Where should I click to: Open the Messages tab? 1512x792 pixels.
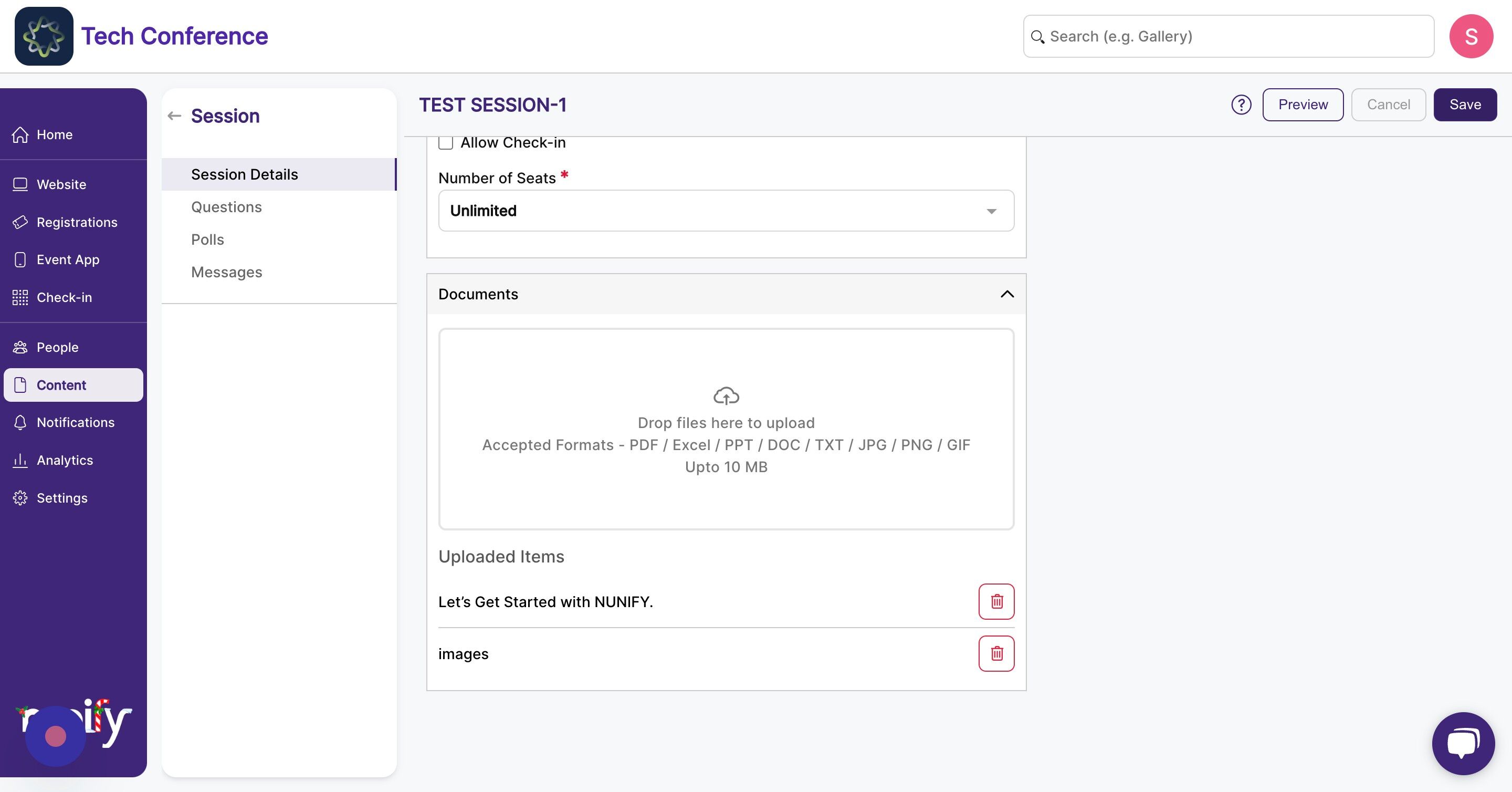click(x=227, y=273)
